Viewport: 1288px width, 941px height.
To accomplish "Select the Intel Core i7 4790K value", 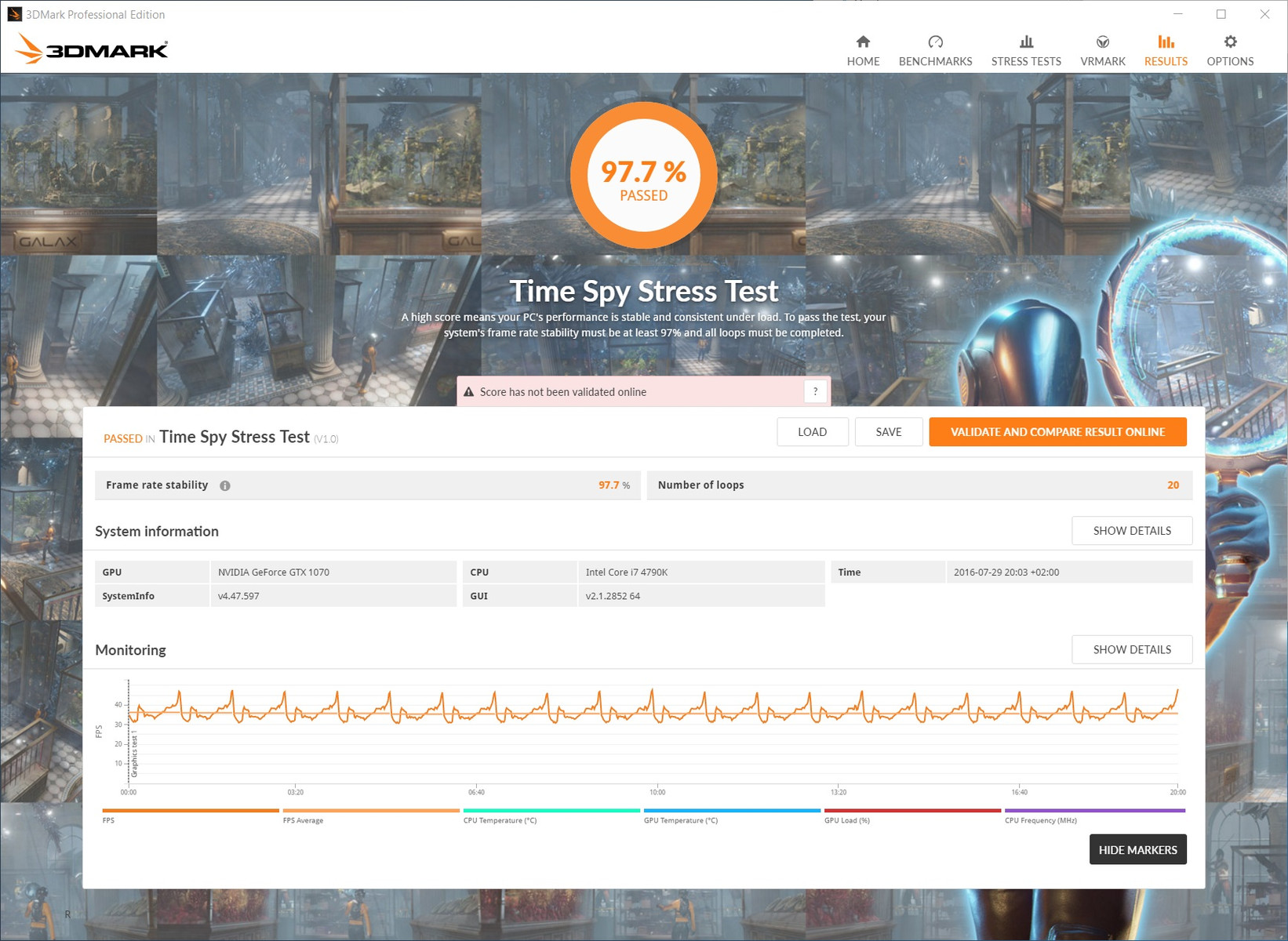I will click(x=627, y=572).
